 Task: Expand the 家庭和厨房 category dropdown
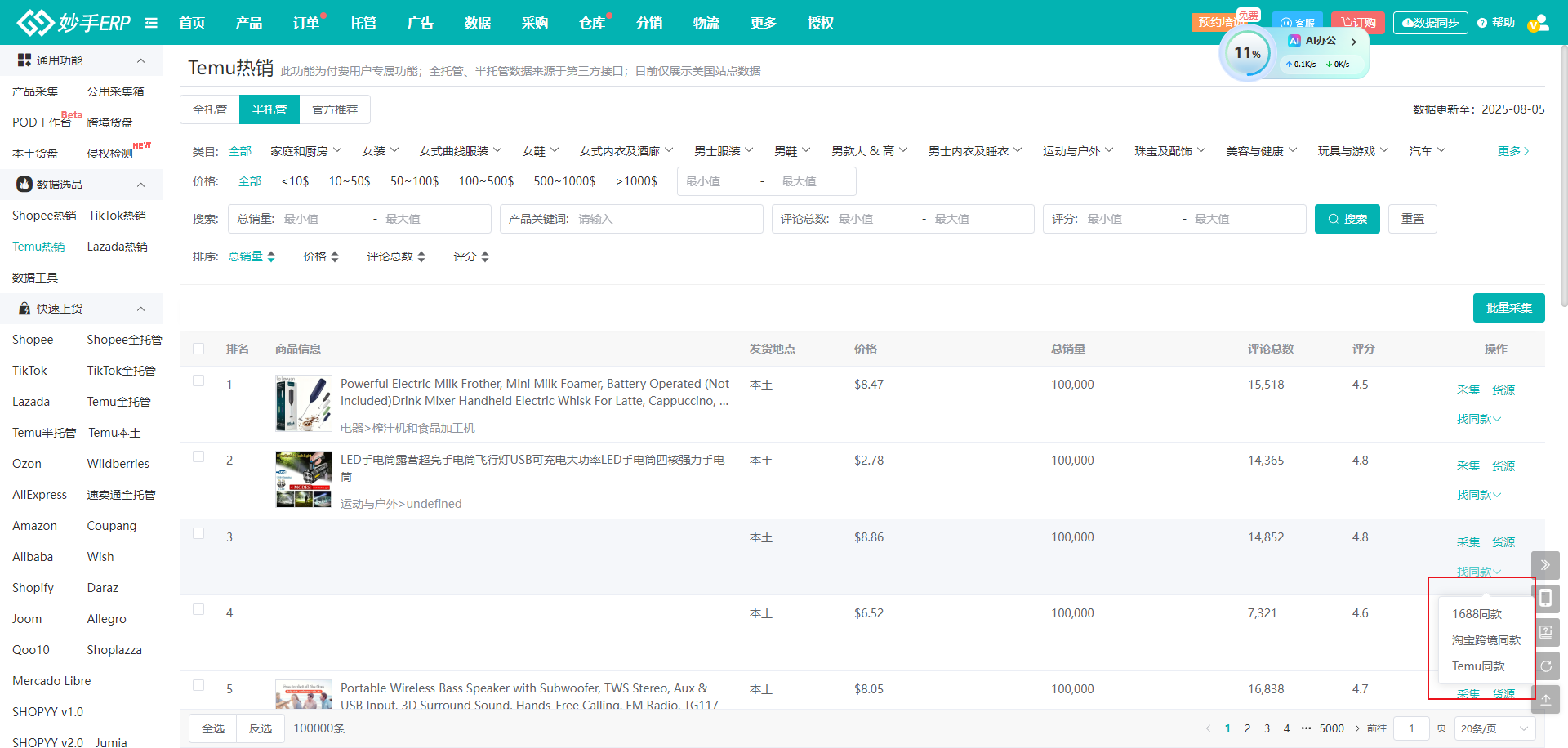coord(306,151)
